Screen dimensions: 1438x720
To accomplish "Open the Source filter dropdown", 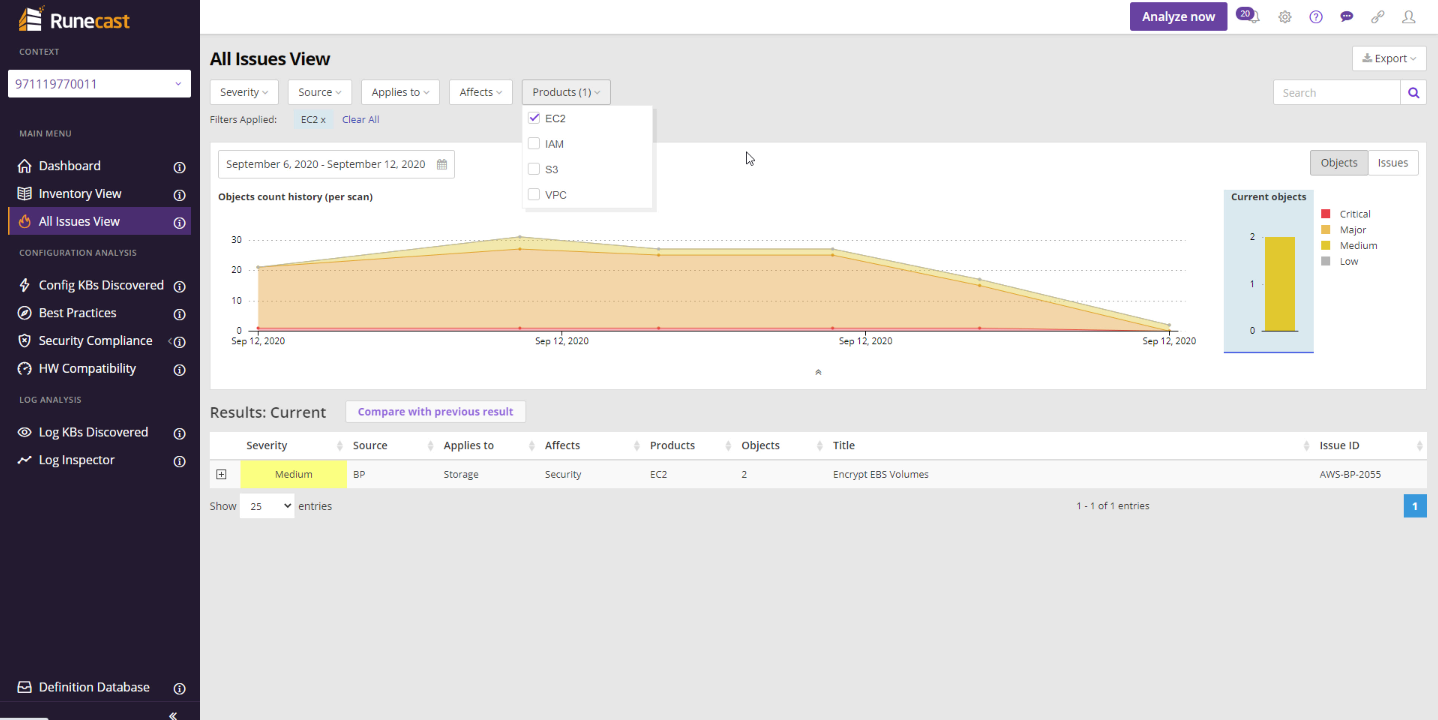I will [x=320, y=92].
